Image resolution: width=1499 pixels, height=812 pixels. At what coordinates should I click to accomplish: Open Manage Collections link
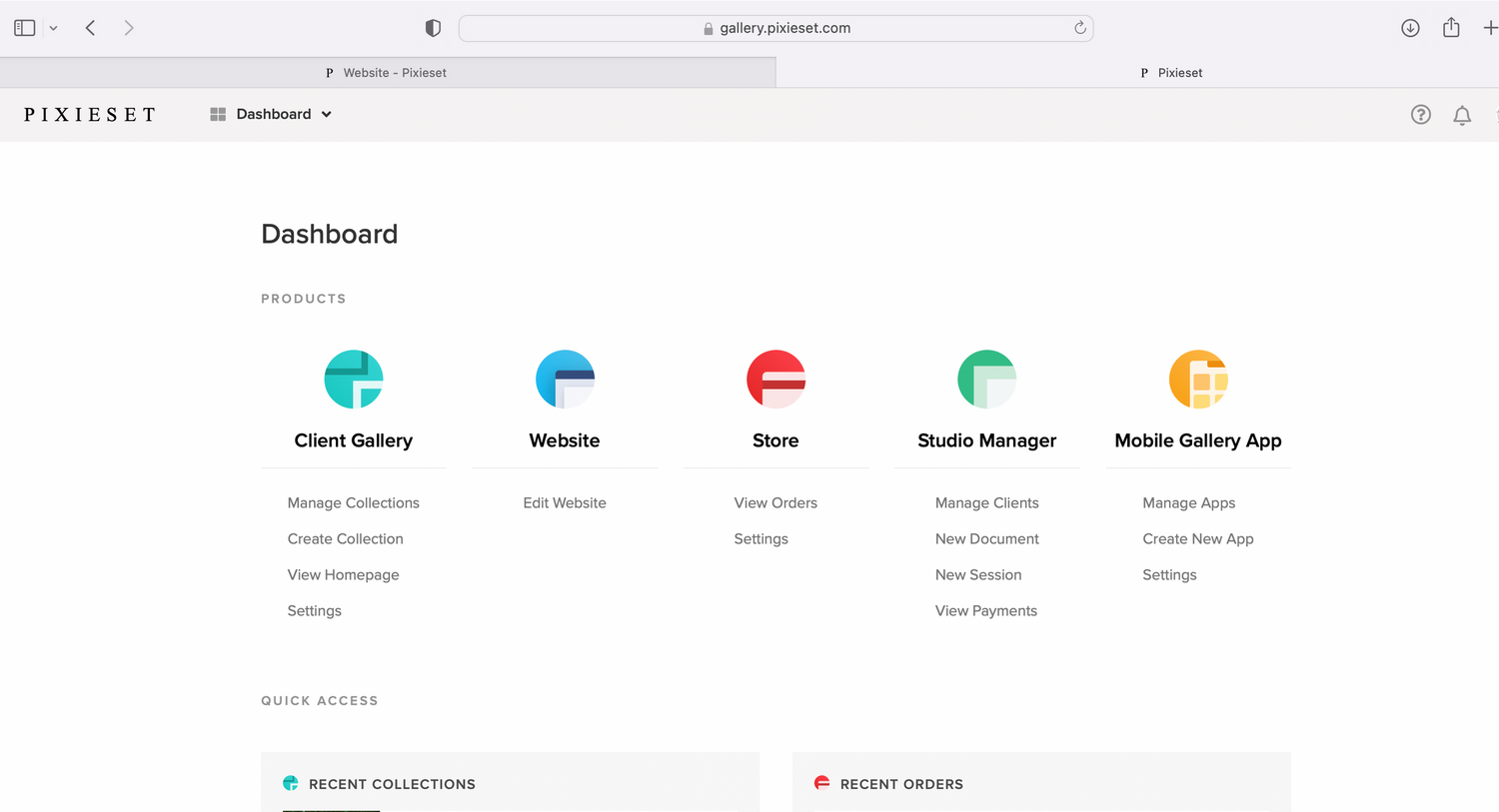tap(354, 503)
